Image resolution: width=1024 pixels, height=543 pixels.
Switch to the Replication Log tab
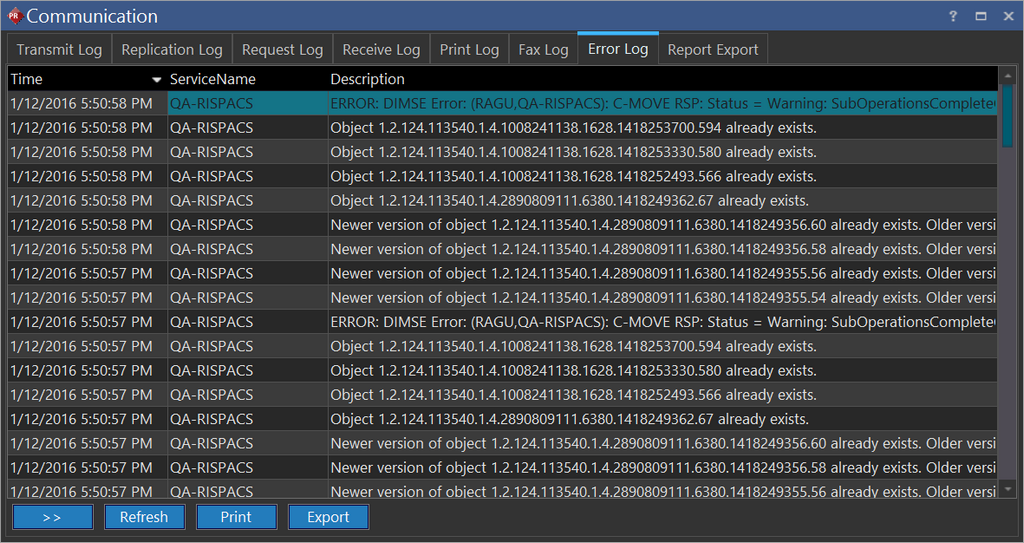[172, 49]
